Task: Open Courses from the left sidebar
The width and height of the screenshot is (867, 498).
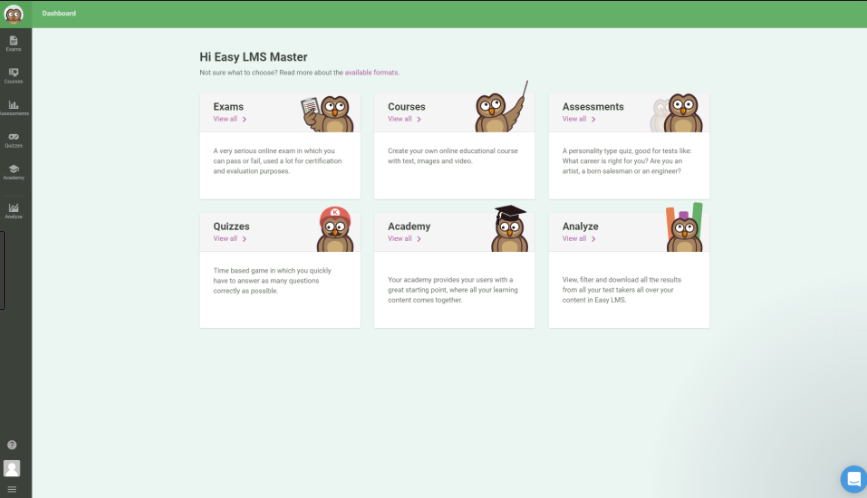Action: tap(13, 76)
